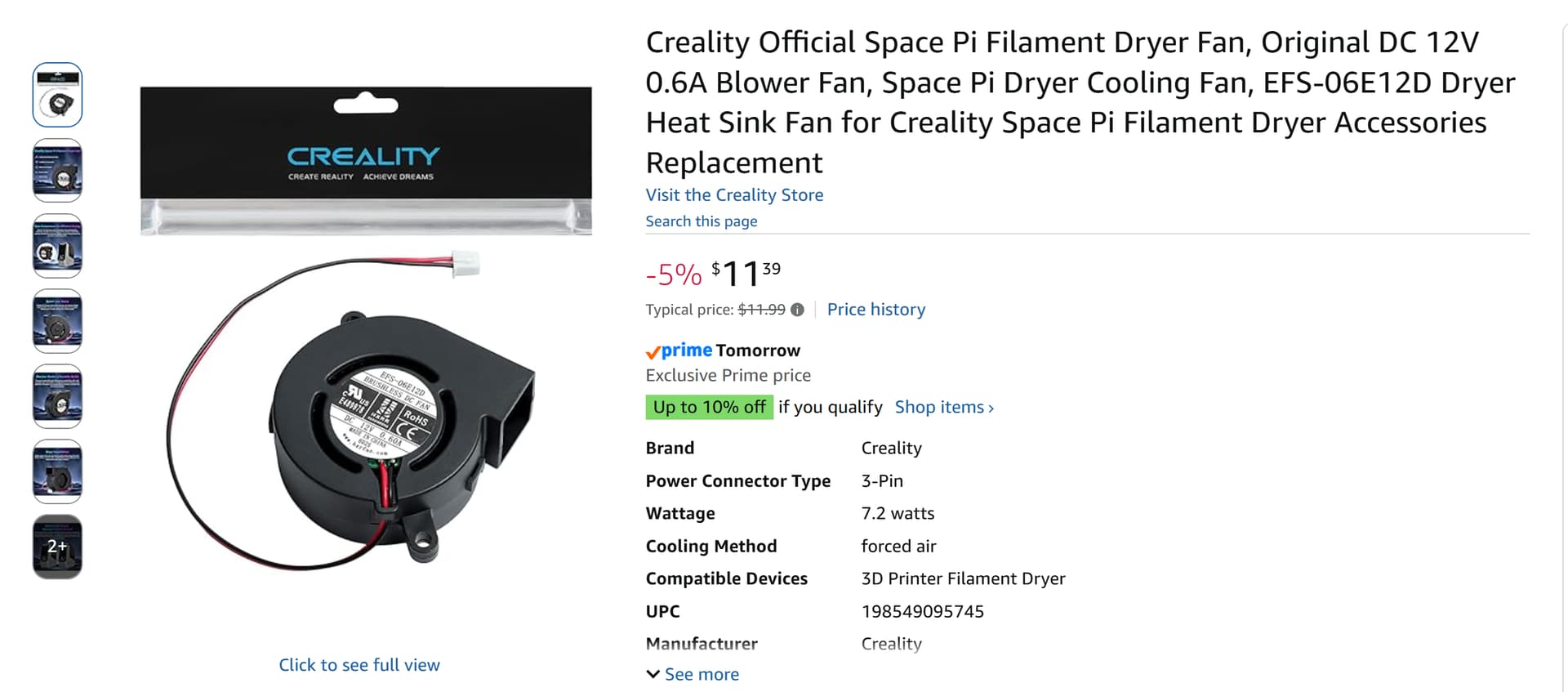Open the "2+" more images thumbnail
Image resolution: width=1568 pixels, height=692 pixels.
click(x=57, y=547)
